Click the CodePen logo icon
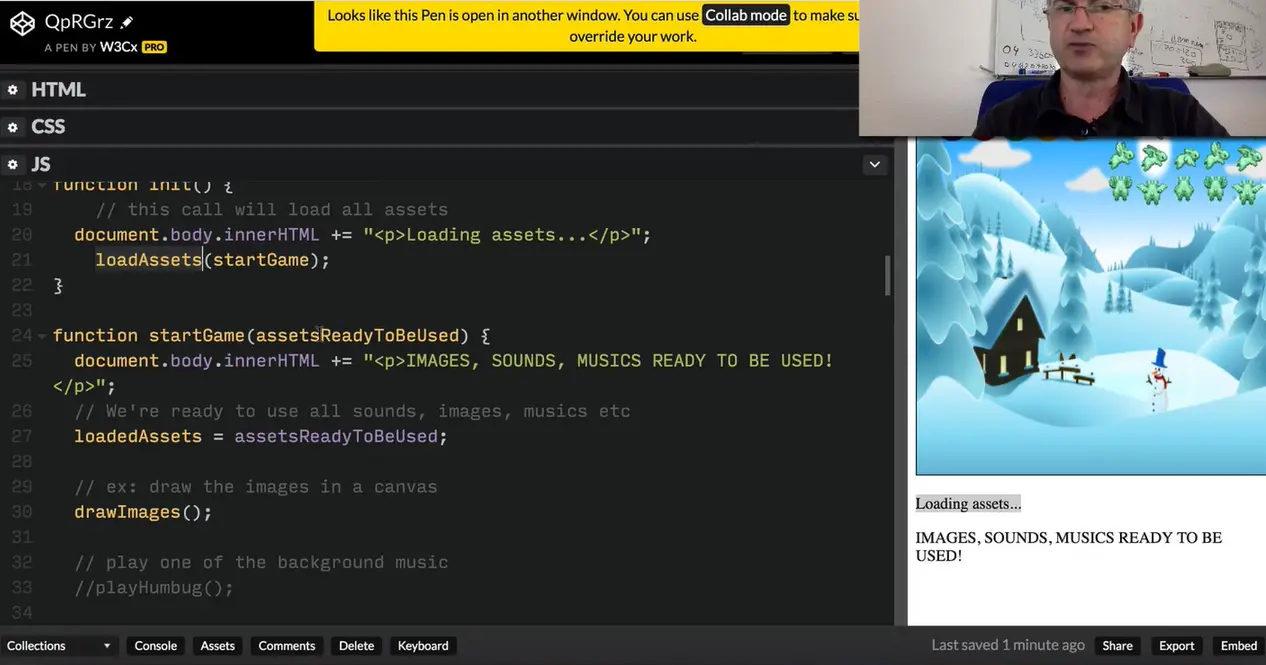 [x=22, y=23]
